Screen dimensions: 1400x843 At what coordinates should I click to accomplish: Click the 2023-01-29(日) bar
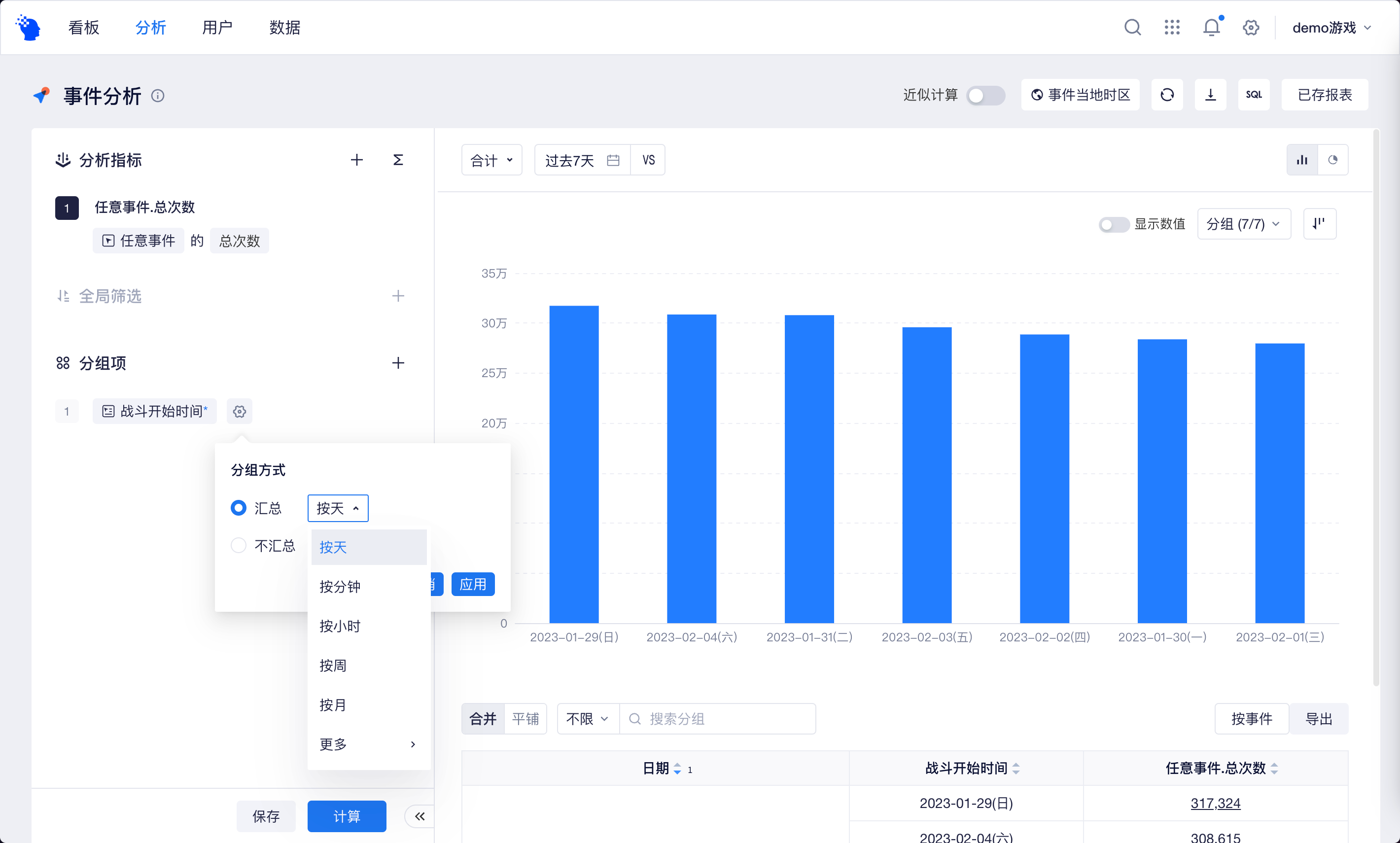click(x=574, y=464)
